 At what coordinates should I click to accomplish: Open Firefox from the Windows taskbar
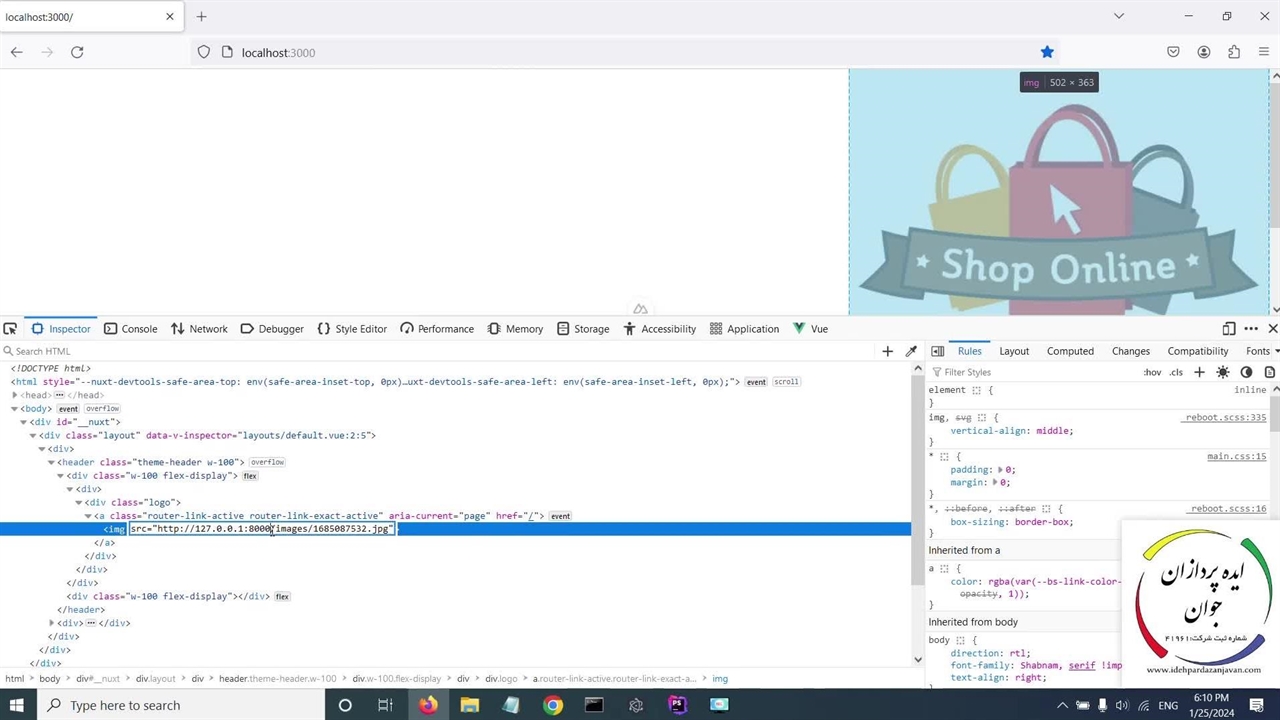coord(428,705)
